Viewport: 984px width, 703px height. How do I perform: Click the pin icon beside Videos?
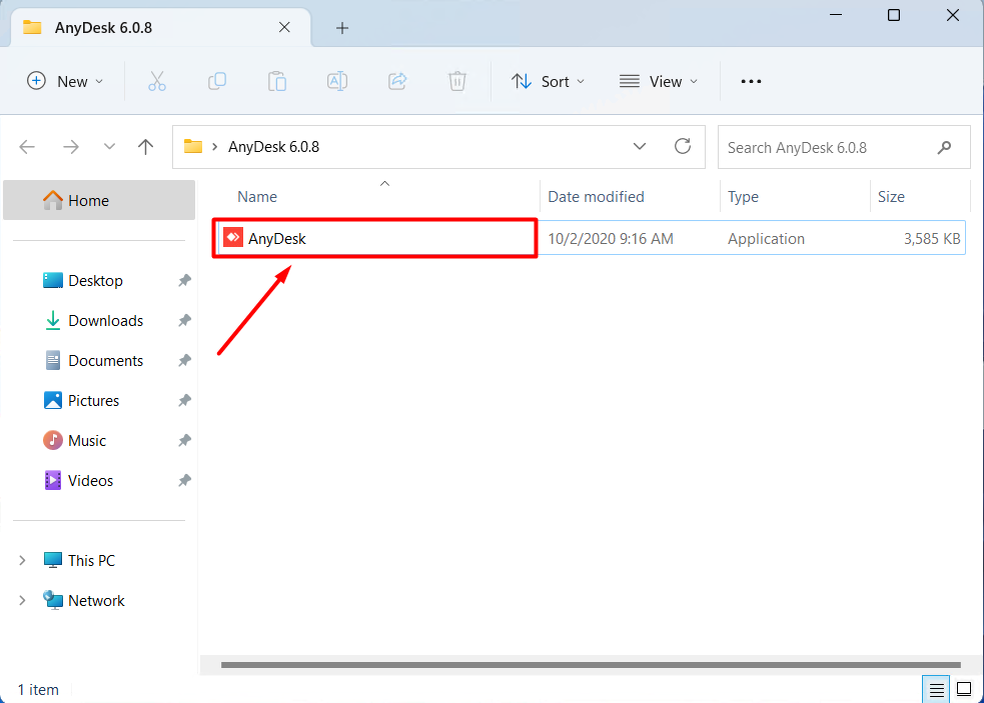click(x=184, y=481)
